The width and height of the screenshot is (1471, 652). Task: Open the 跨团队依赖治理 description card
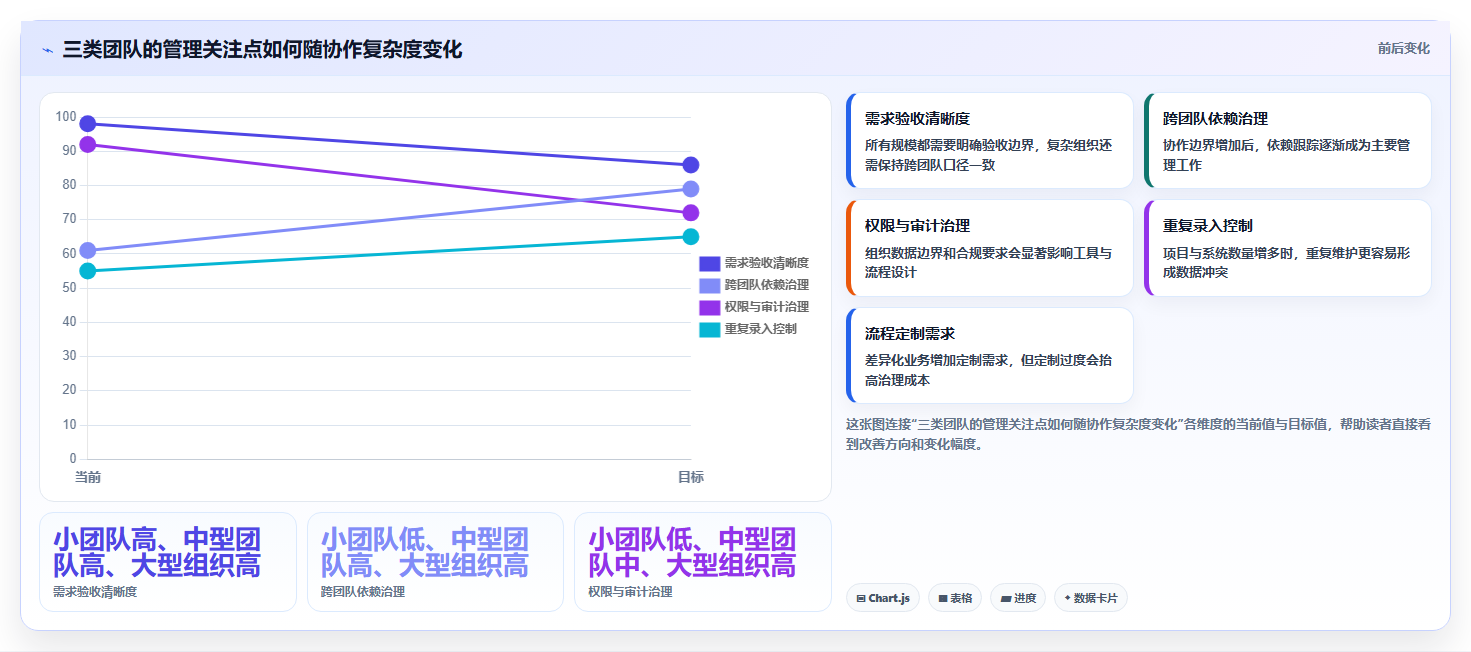click(x=1288, y=140)
